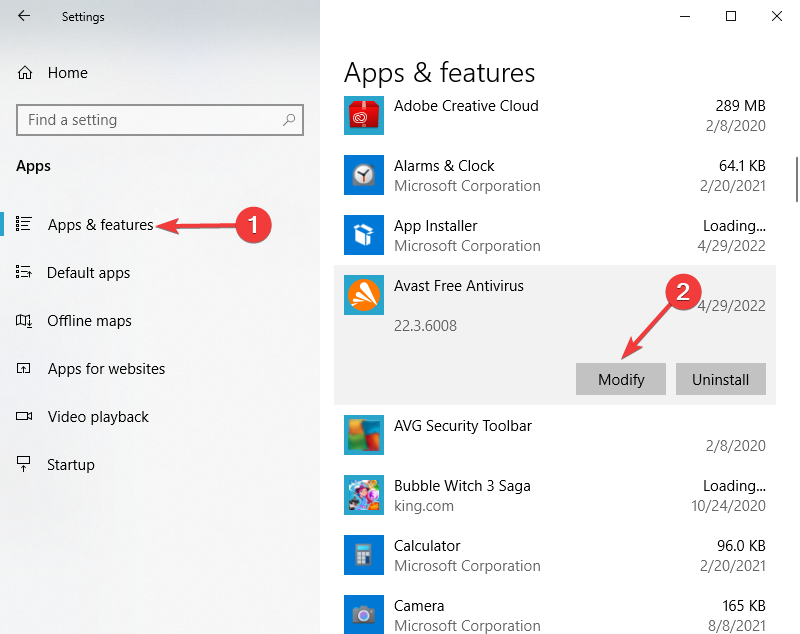Select the Alarms & Clock entry name

(444, 166)
